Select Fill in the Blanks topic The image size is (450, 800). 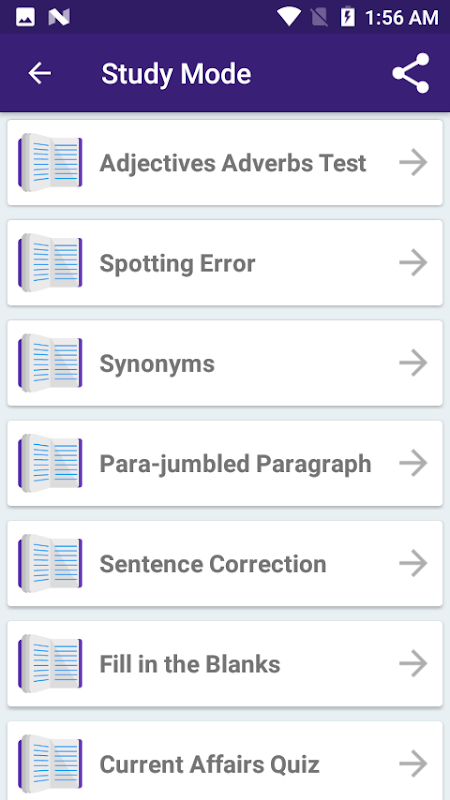coord(190,664)
